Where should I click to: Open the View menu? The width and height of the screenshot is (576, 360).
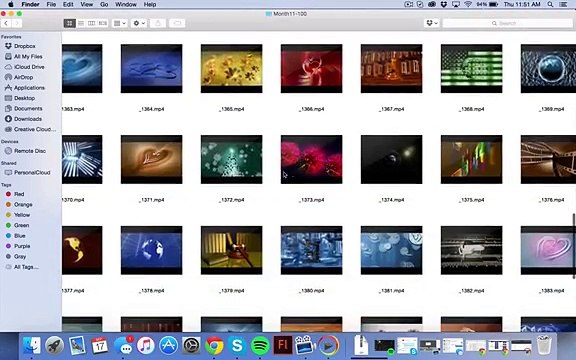(87, 4)
